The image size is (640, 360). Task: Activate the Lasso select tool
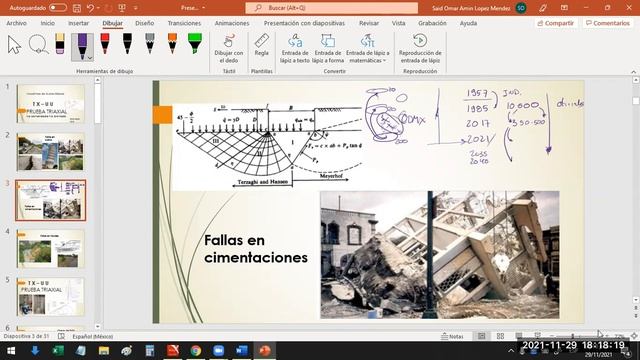point(38,44)
